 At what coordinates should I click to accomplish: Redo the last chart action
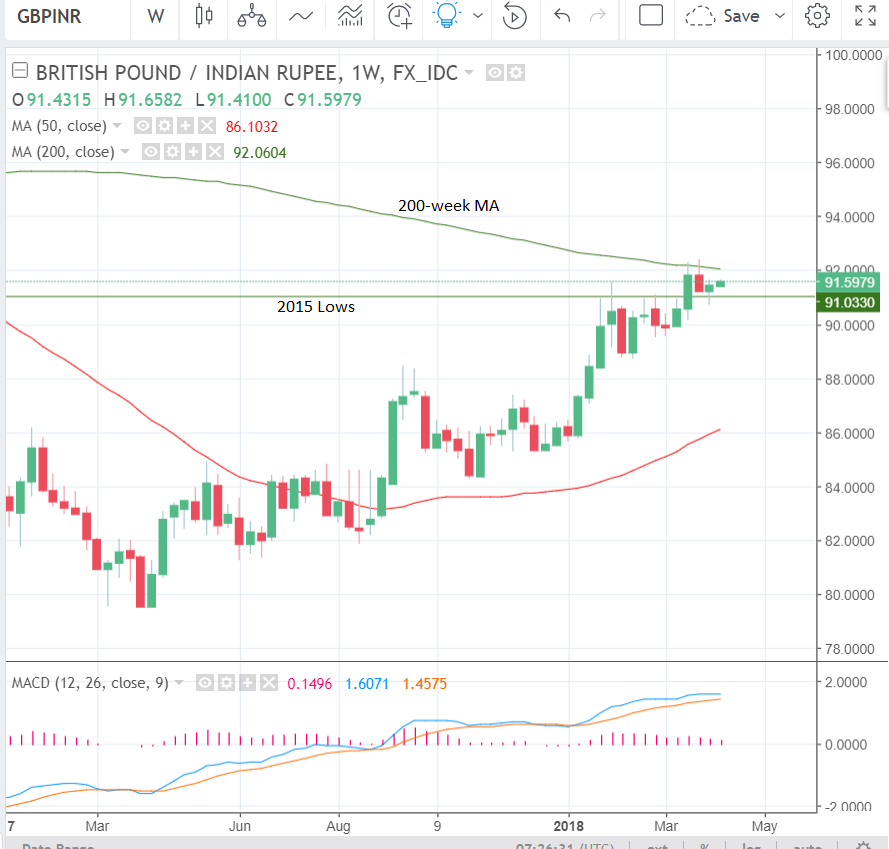598,16
